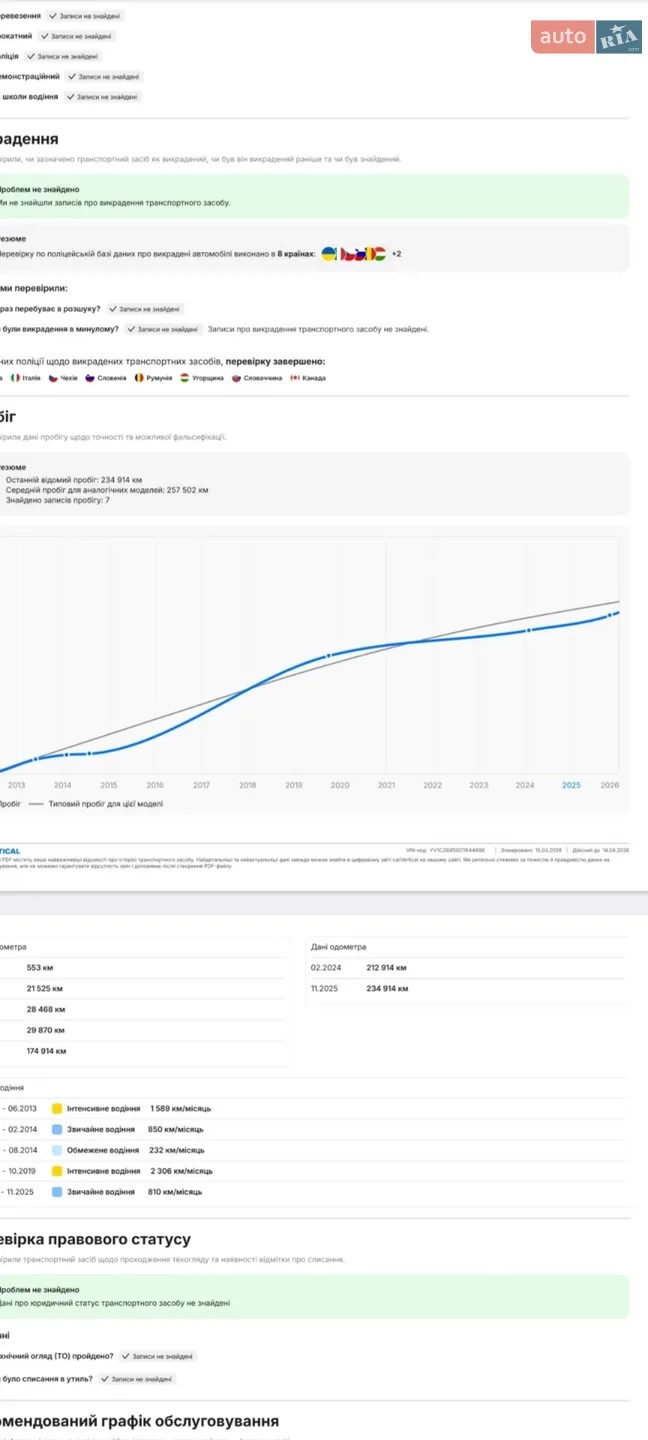Click the highlighted 2025 label on the chart axis
Screen dimensions: 648x1440
(x=571, y=786)
